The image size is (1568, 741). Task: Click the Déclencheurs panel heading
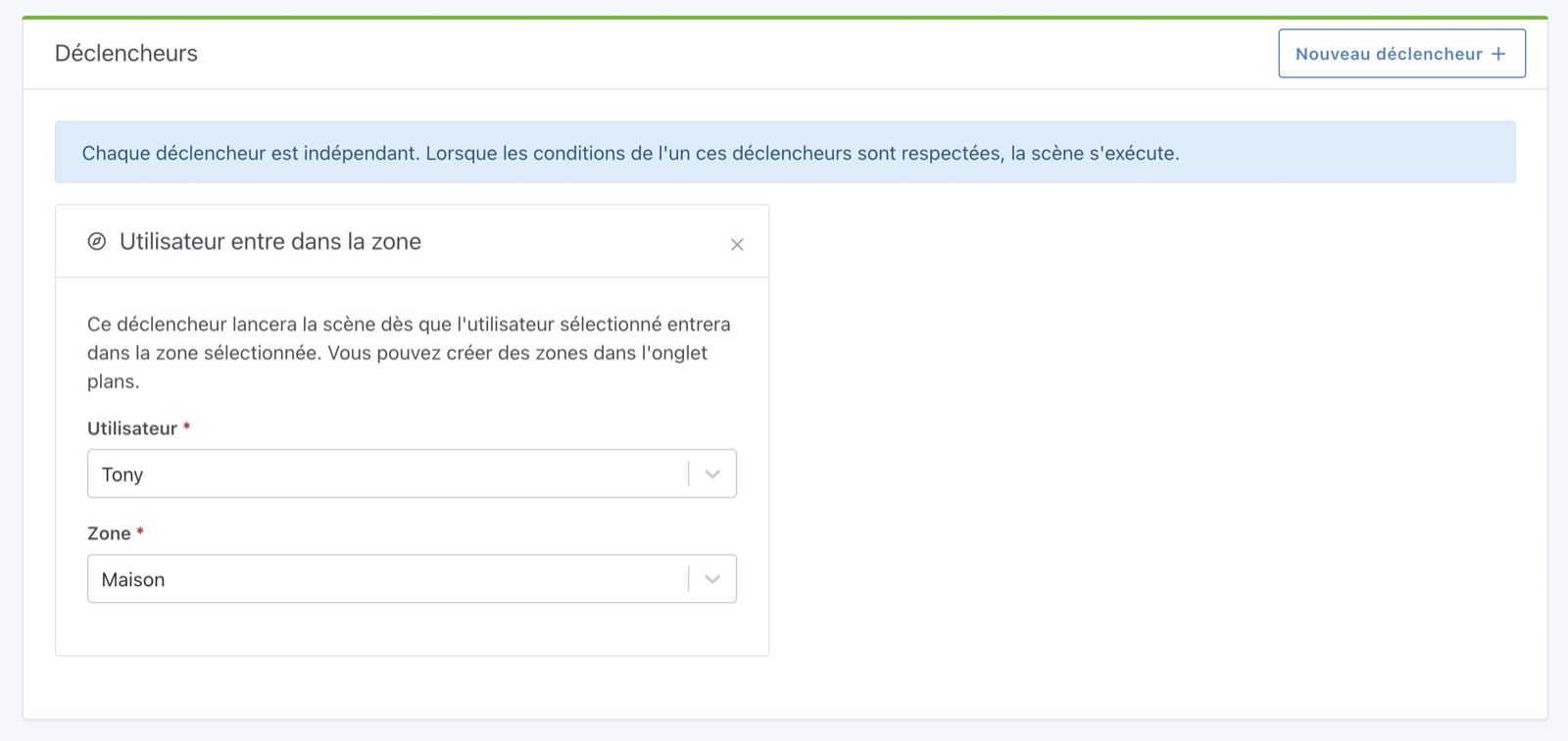click(126, 53)
